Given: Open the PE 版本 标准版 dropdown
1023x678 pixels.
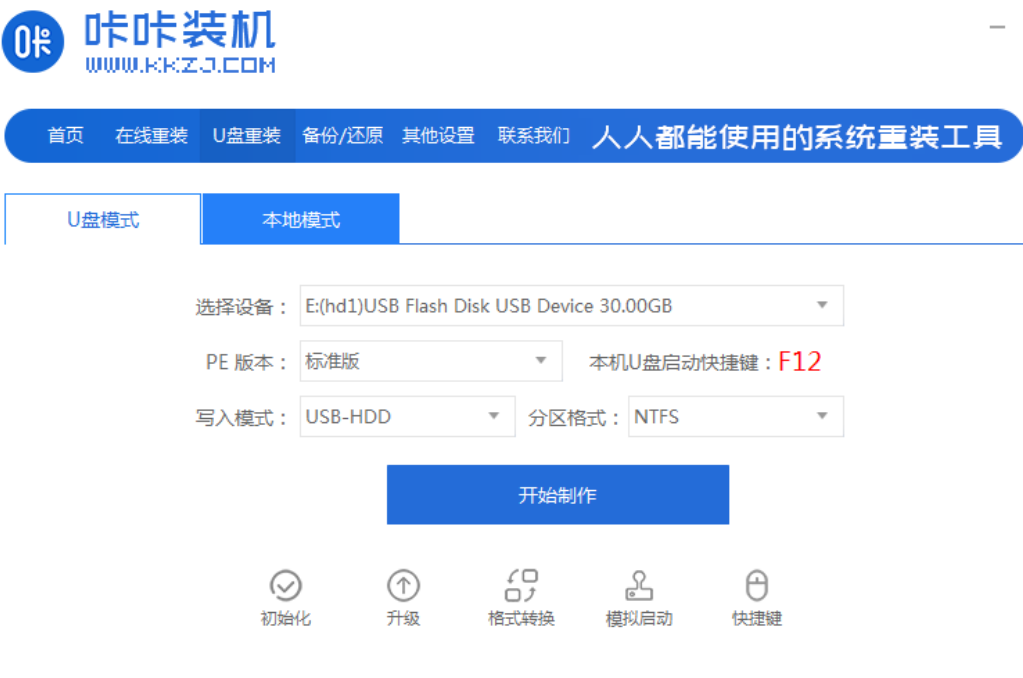Looking at the screenshot, I should (x=431, y=361).
